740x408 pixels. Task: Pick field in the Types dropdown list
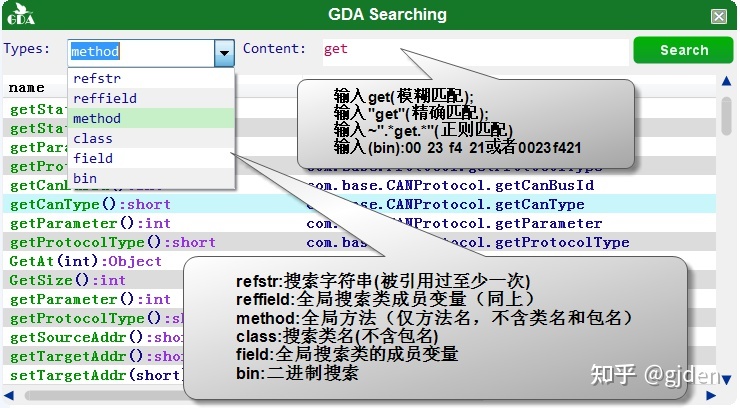click(93, 158)
